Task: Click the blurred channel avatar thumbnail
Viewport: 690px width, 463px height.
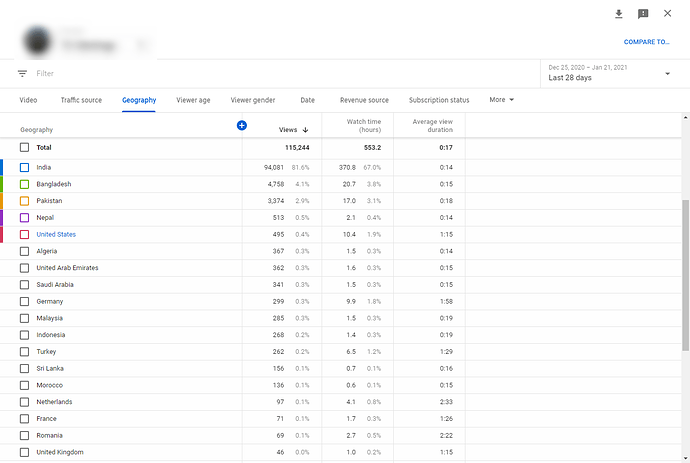Action: 37,41
